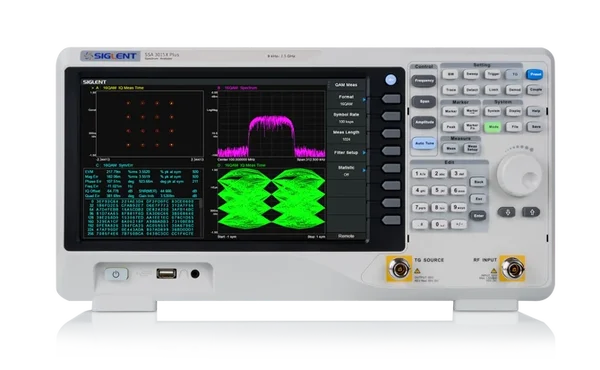The width and height of the screenshot is (600, 370).
Task: Click the Display key
Action: click(x=514, y=111)
